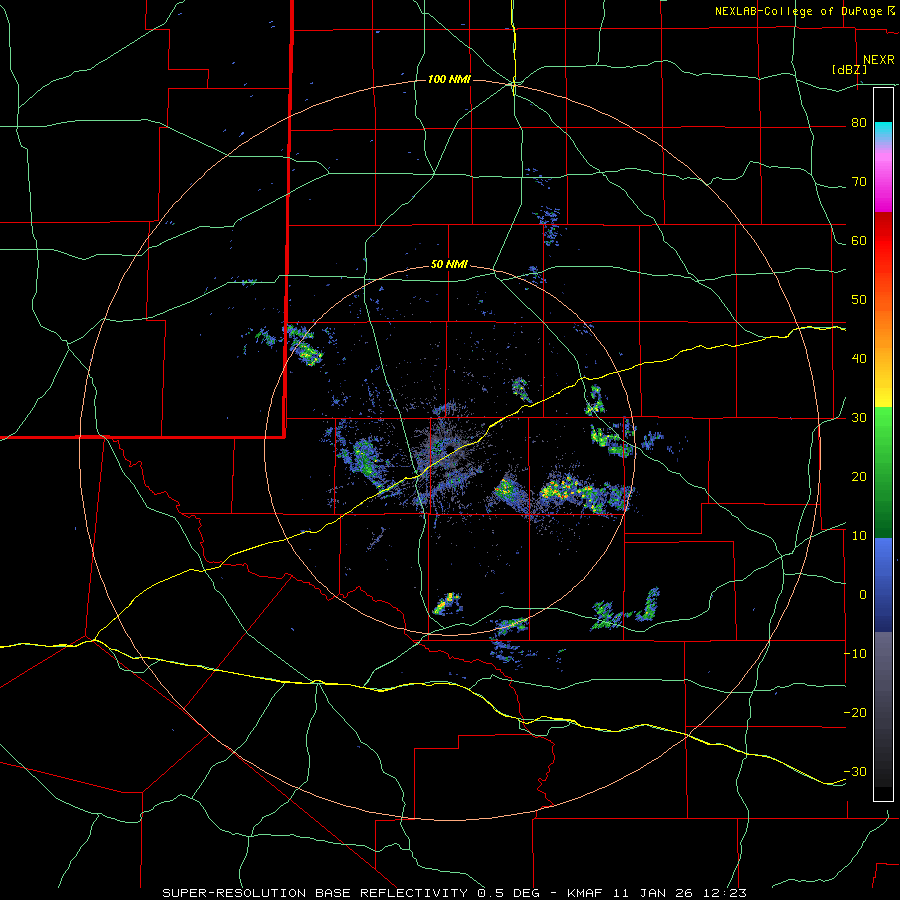Pick the 40 dBZ scale label
Image resolution: width=900 pixels, height=900 pixels.
pyautogui.click(x=859, y=359)
